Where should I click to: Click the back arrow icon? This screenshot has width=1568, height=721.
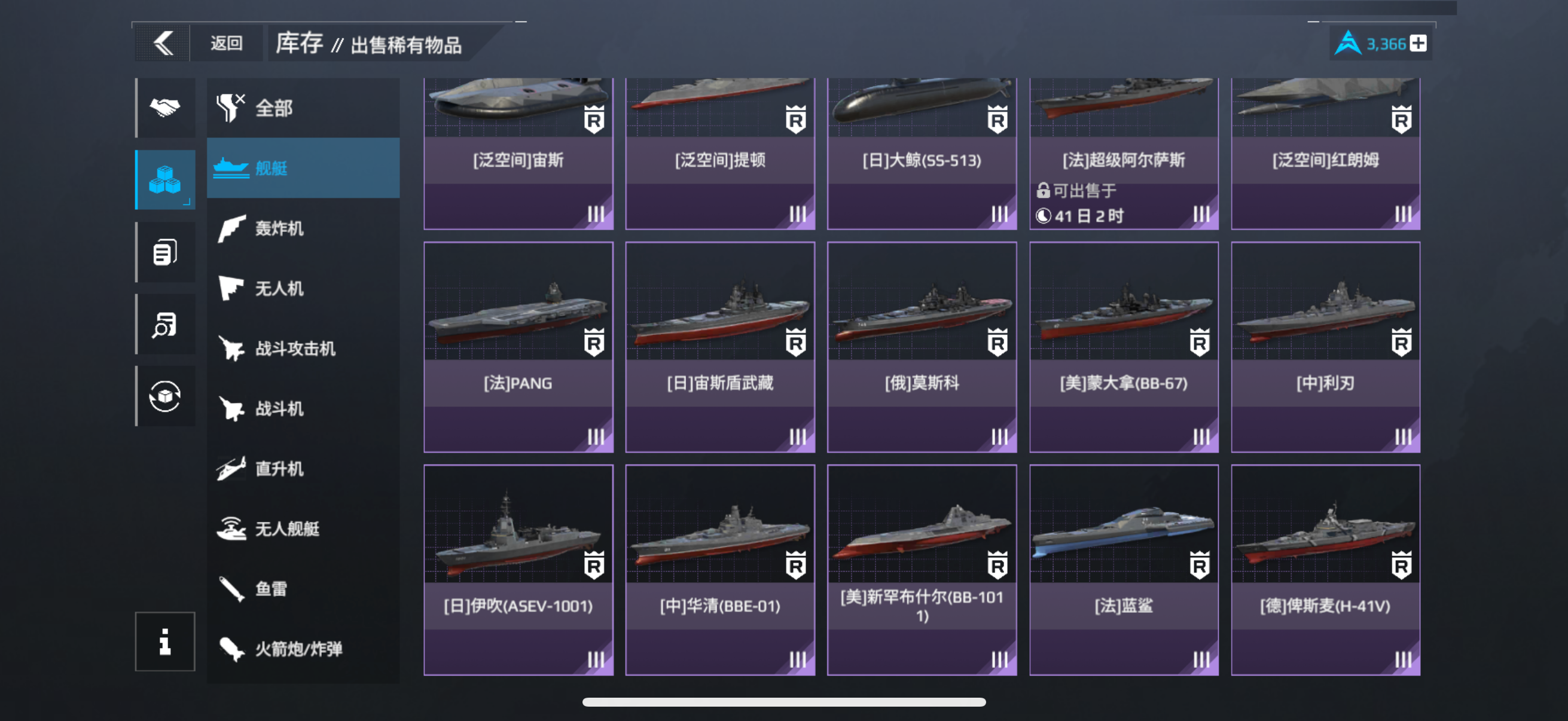(x=163, y=43)
